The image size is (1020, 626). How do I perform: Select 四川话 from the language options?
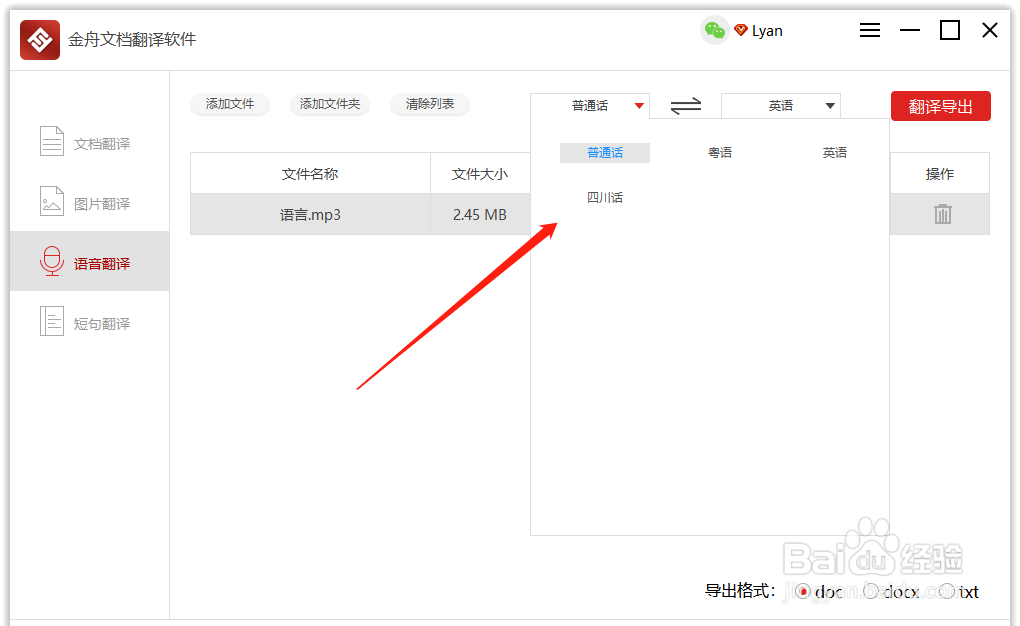tap(605, 197)
